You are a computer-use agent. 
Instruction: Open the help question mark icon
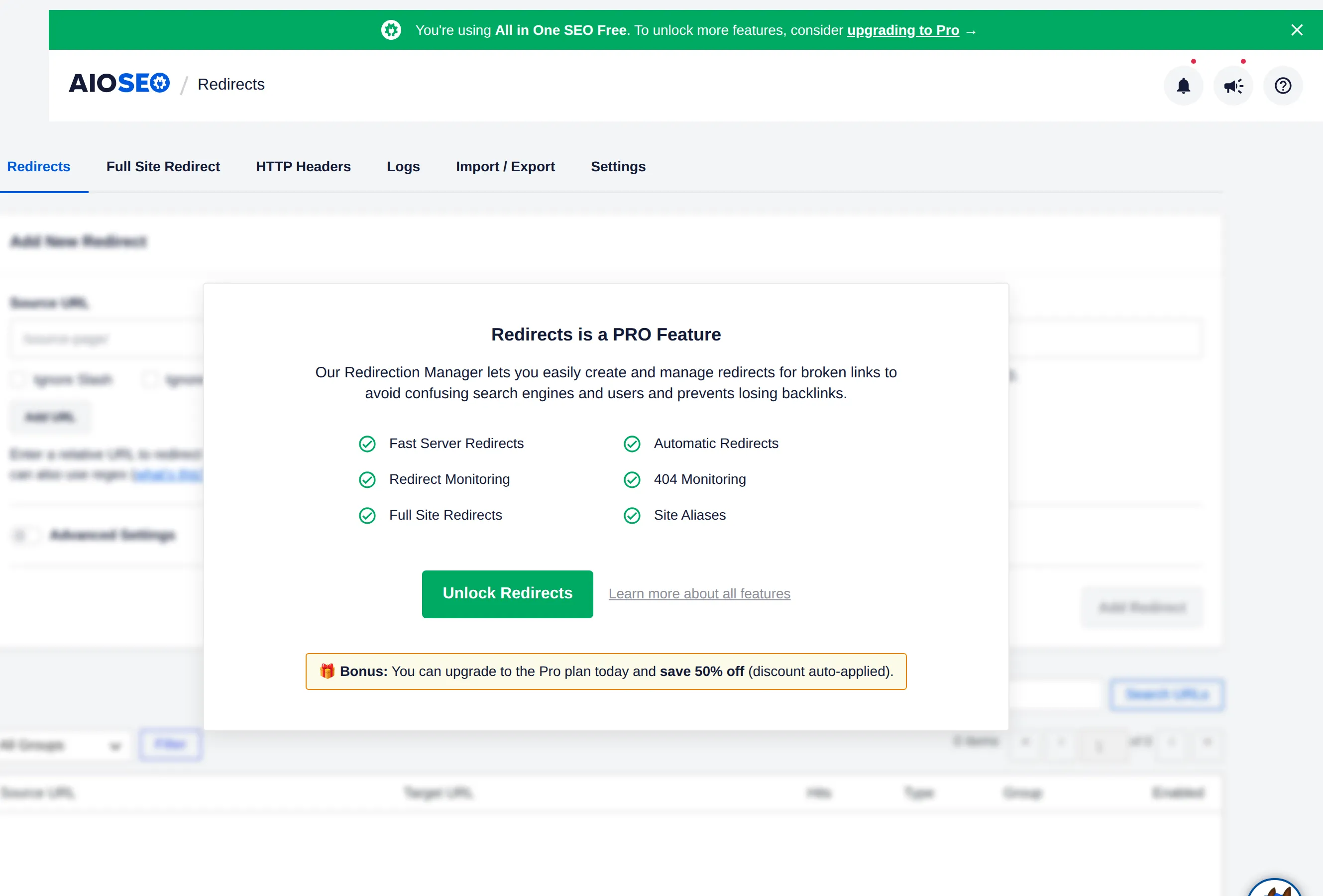(1283, 86)
